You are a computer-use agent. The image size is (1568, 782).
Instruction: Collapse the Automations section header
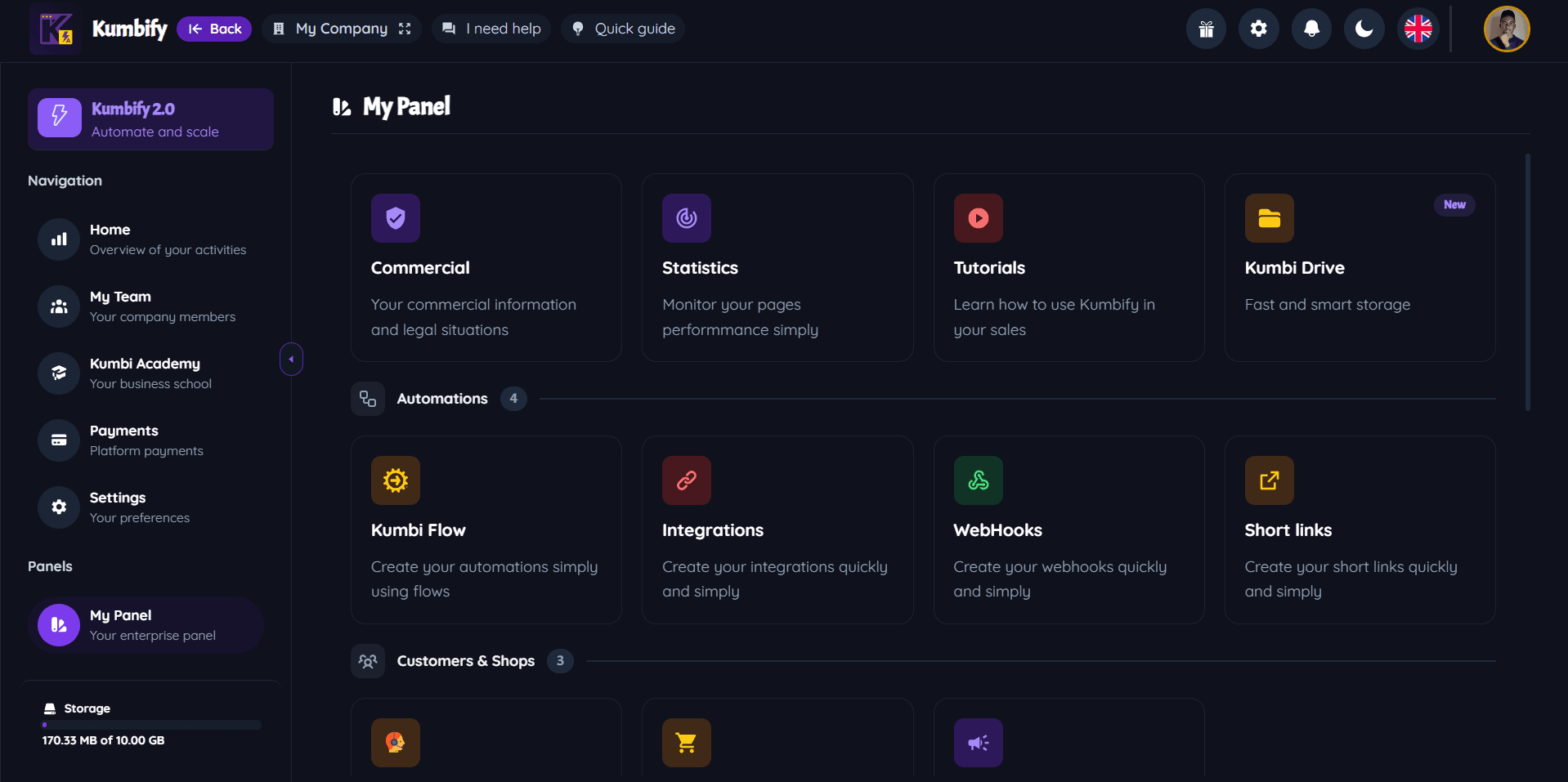click(923, 399)
